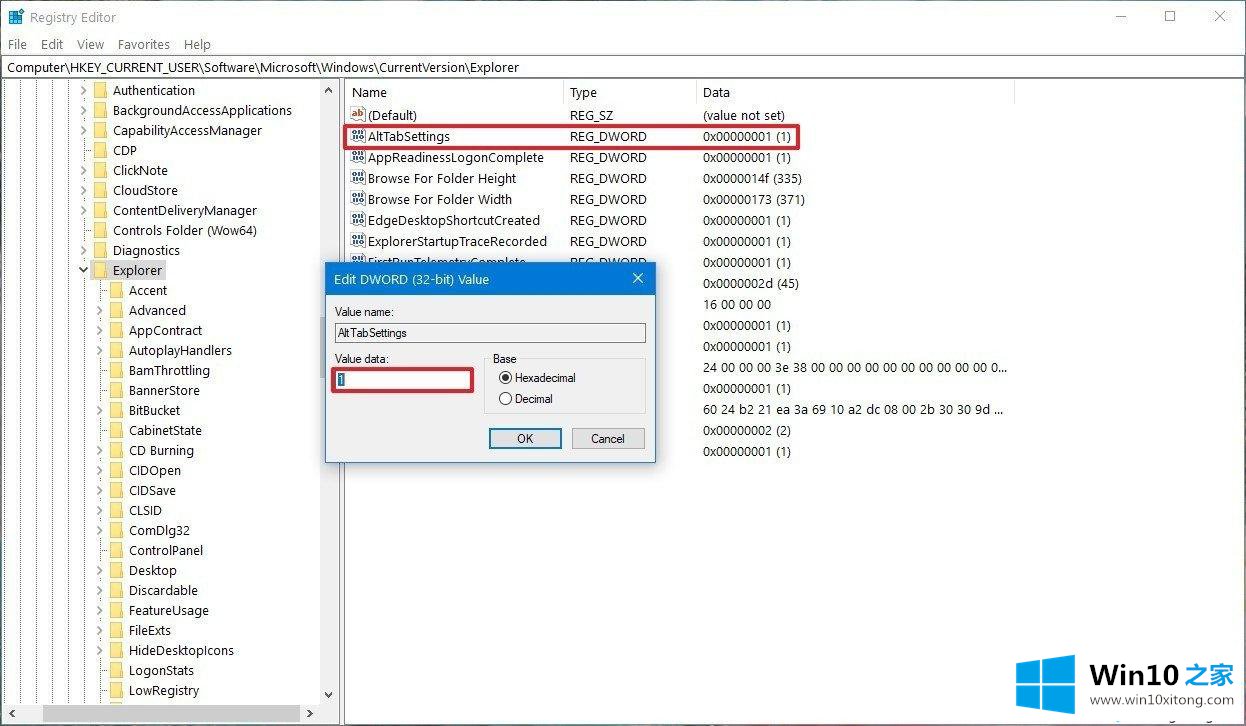Viewport: 1246px width, 726px height.
Task: Select the ClickNote folder icon
Action: click(x=100, y=170)
